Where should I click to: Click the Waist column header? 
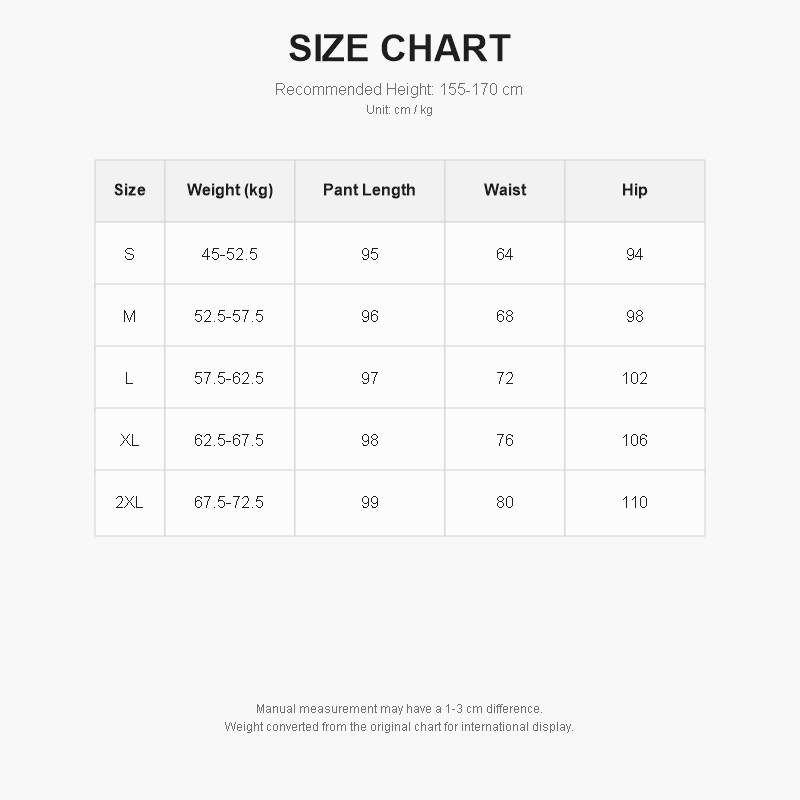point(505,190)
